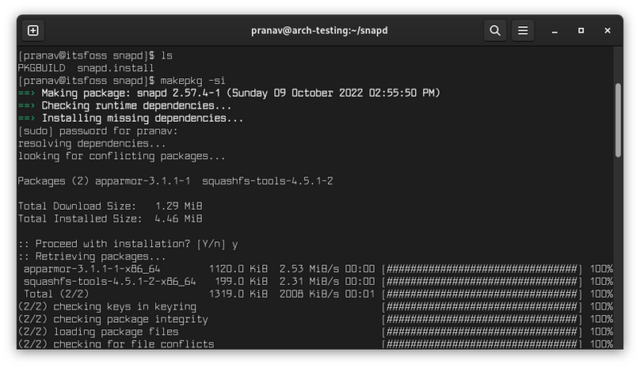Close the terminal window
The width and height of the screenshot is (640, 368).
point(607,31)
